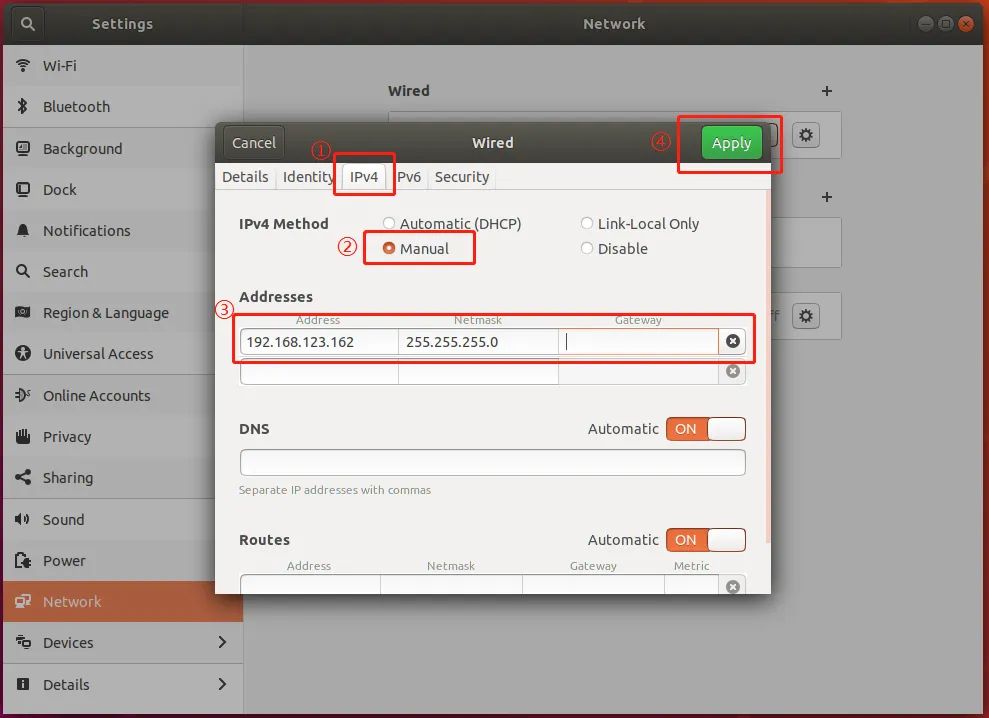
Task: Remove the first address row
Action: [732, 341]
